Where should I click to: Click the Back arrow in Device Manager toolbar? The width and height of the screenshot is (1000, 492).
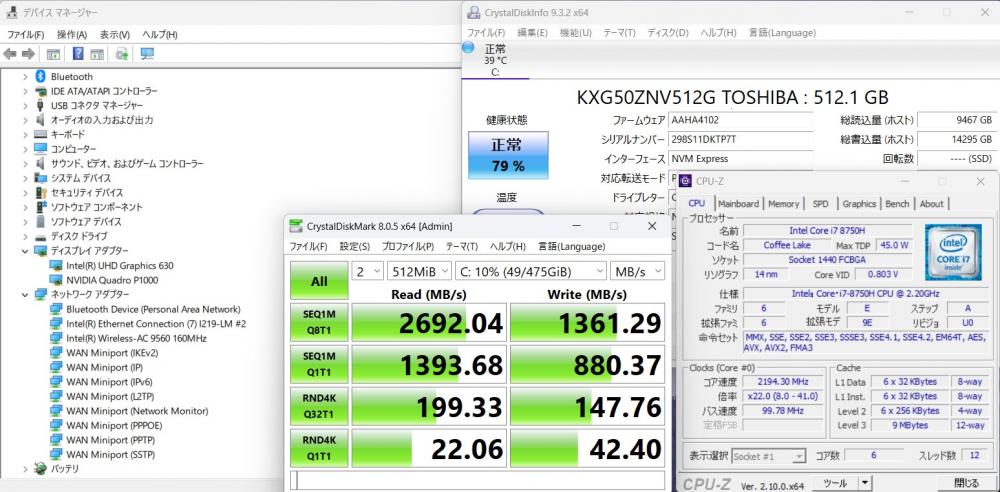click(x=10, y=54)
